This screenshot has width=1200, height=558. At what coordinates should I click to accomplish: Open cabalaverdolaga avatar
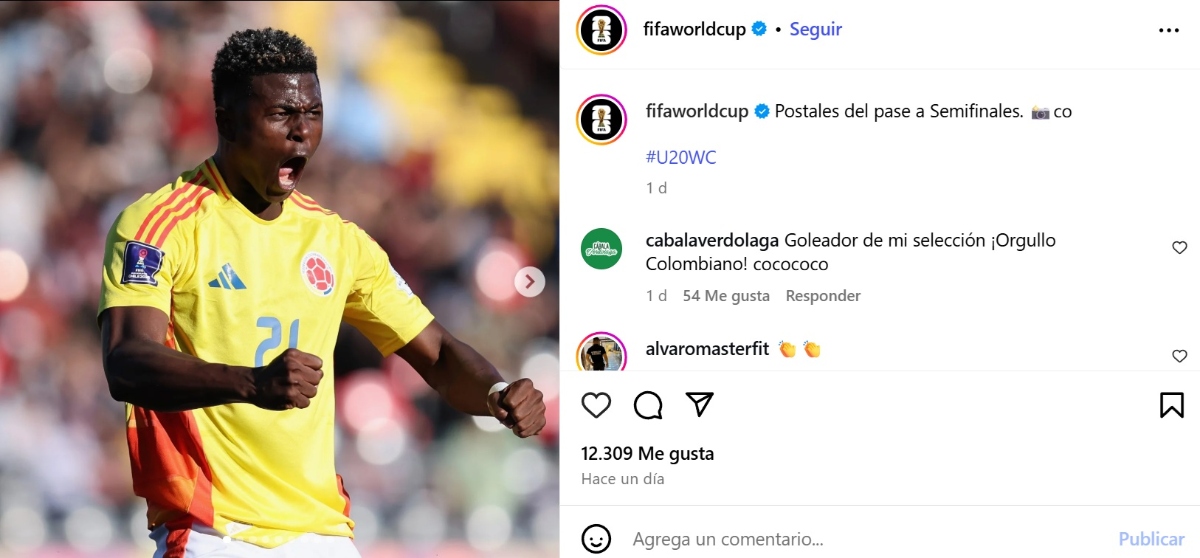pos(601,249)
